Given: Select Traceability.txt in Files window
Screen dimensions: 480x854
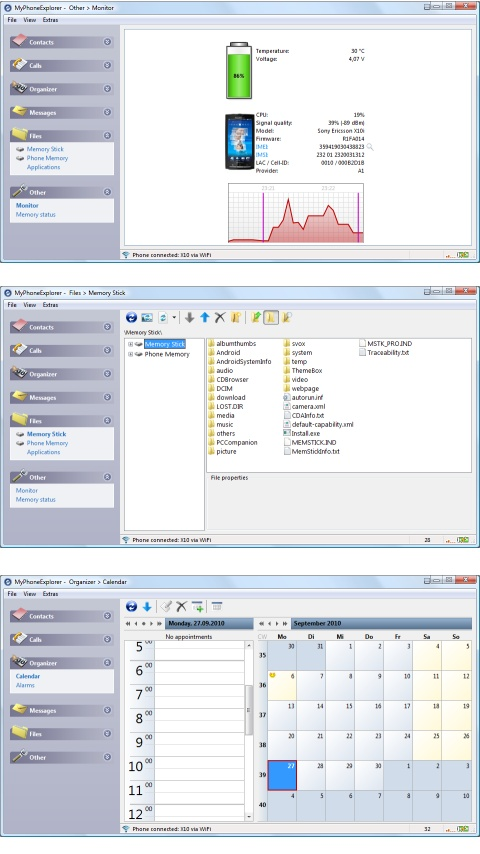Looking at the screenshot, I should coord(384,352).
